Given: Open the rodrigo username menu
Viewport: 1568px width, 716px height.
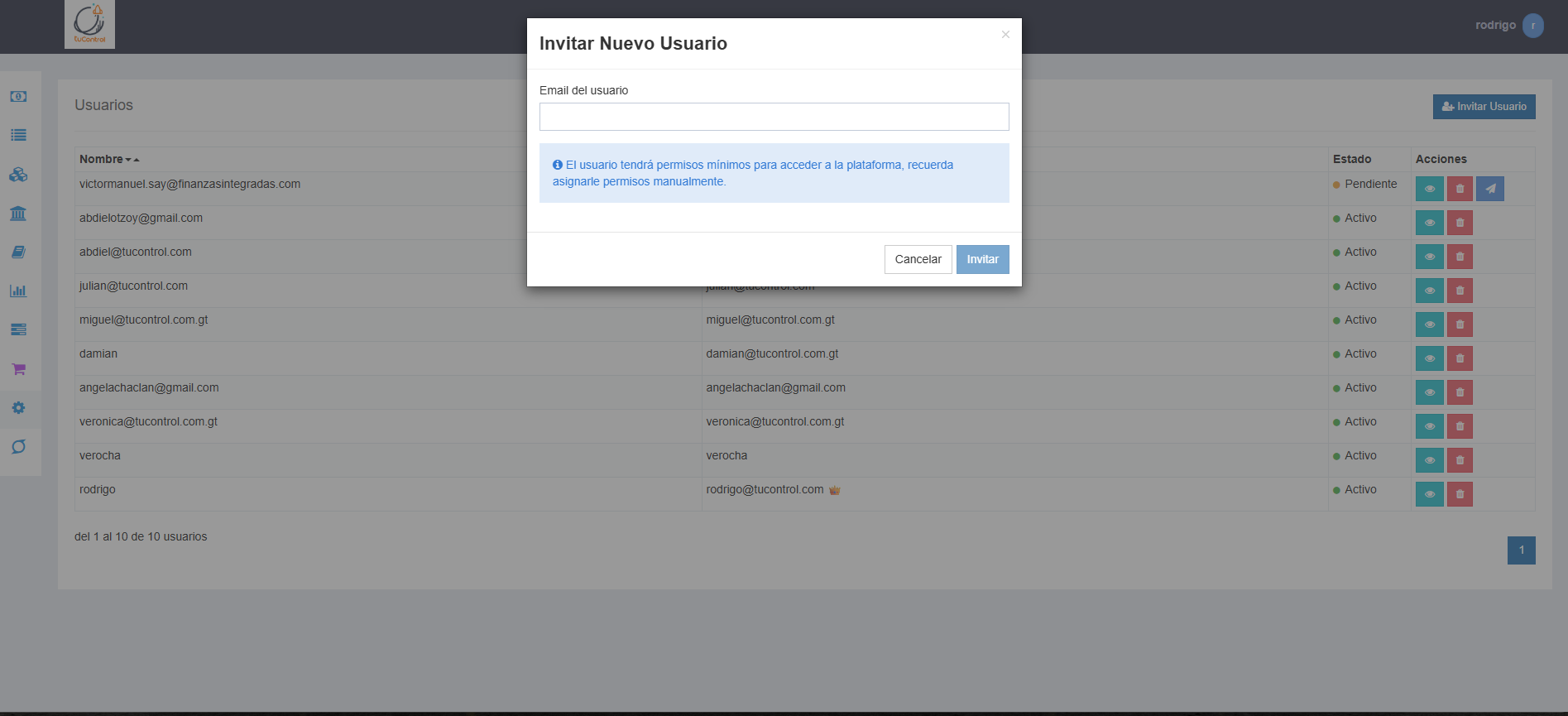Looking at the screenshot, I should pyautogui.click(x=1495, y=25).
